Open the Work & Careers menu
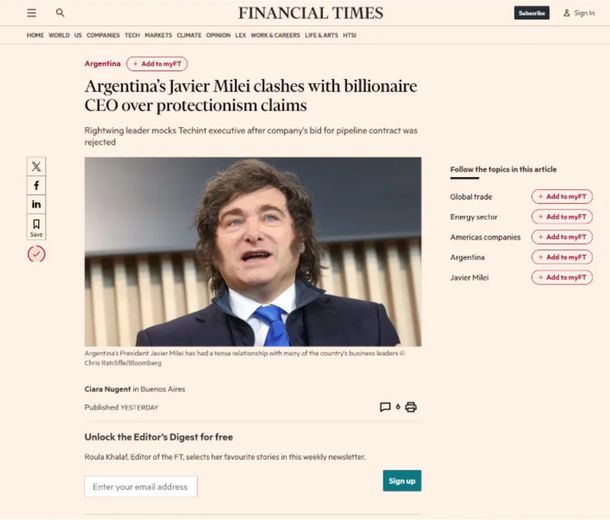 tap(275, 35)
